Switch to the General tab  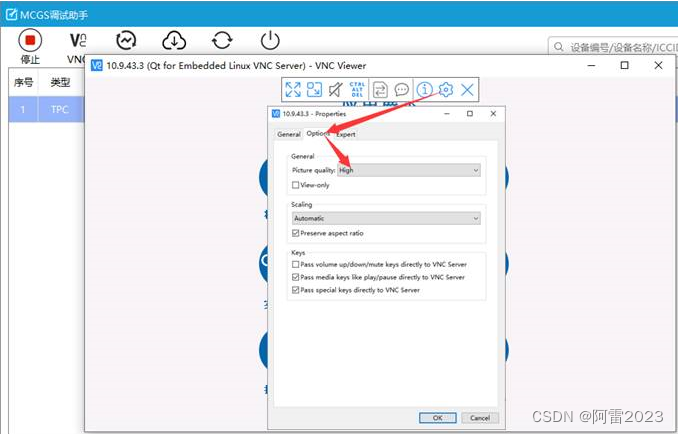pos(289,134)
